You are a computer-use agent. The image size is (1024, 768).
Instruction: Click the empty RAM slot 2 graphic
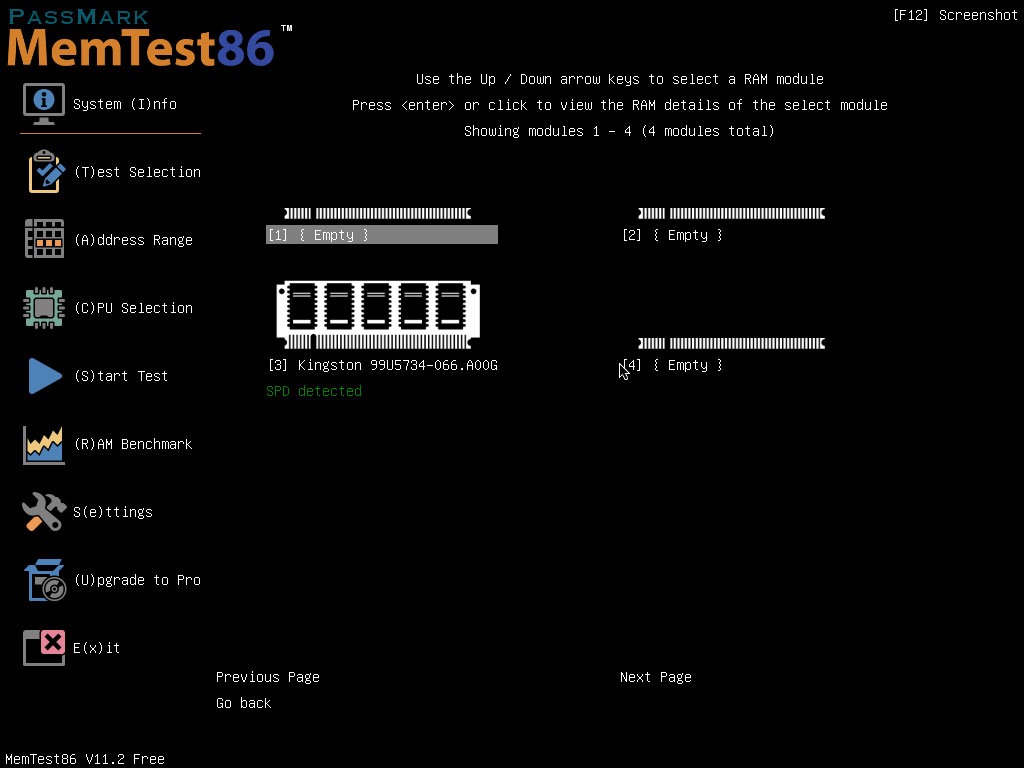click(731, 214)
